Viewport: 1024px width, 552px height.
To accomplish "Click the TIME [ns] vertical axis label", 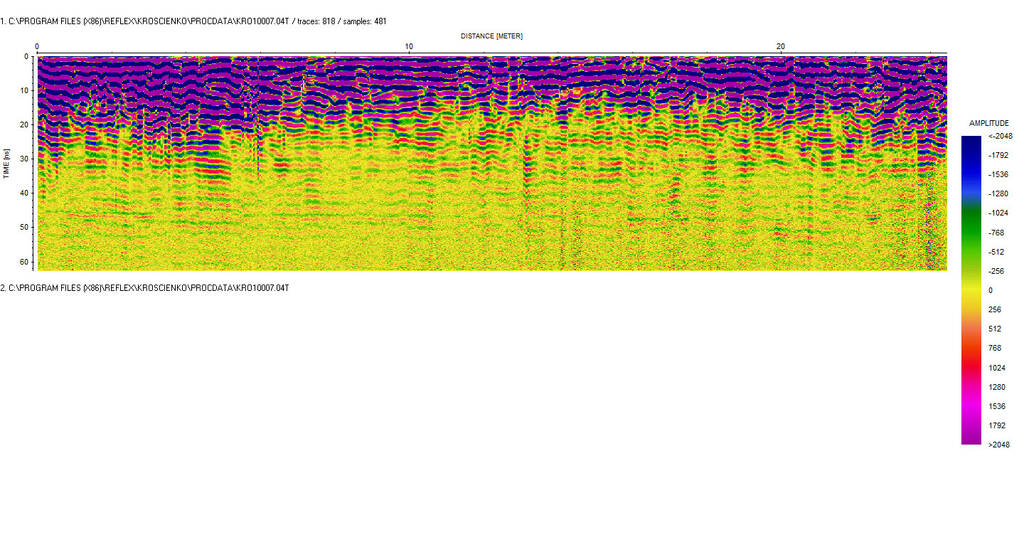I will point(6,162).
